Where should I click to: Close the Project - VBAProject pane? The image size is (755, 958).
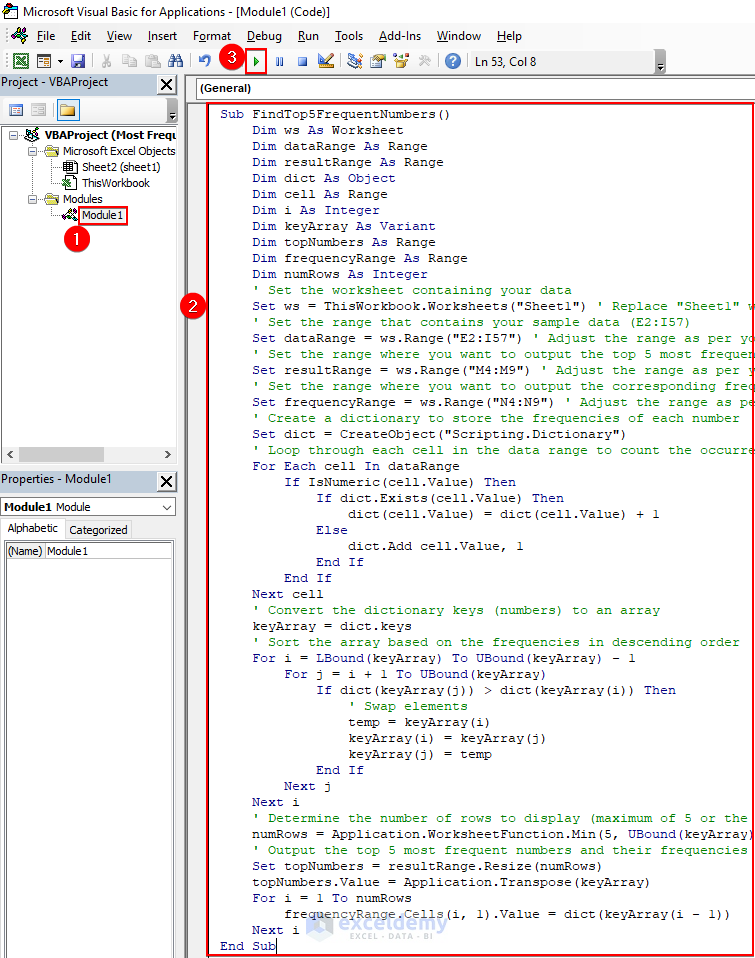(167, 84)
